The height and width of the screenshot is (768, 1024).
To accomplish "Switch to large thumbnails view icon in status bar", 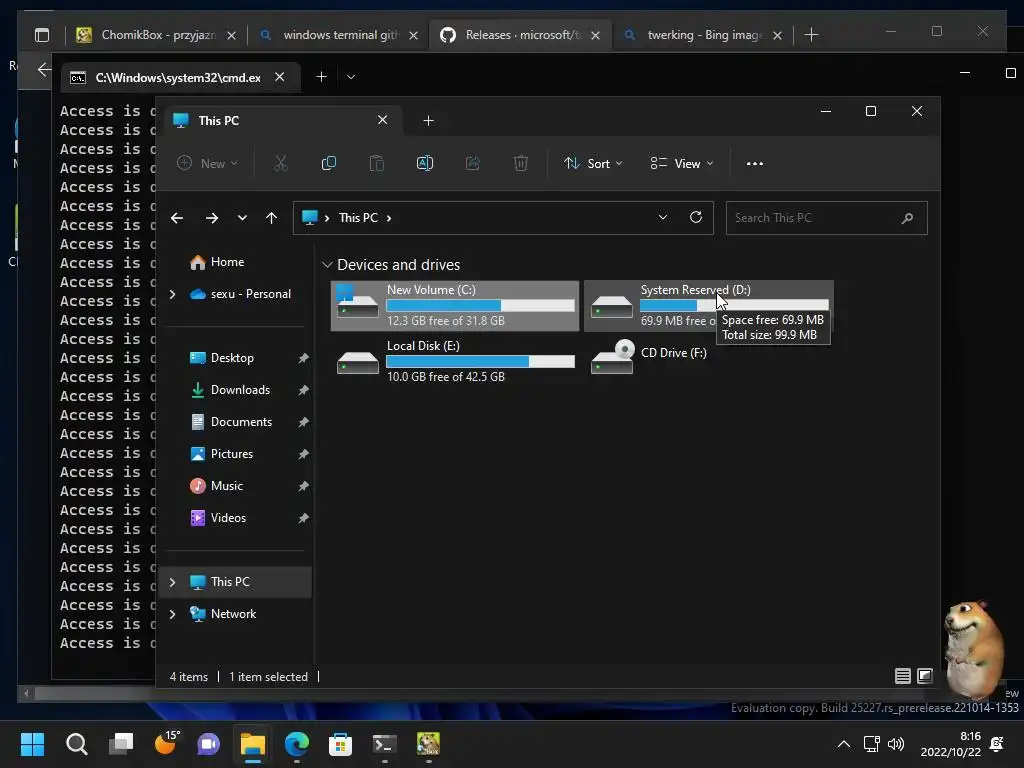I will (925, 676).
